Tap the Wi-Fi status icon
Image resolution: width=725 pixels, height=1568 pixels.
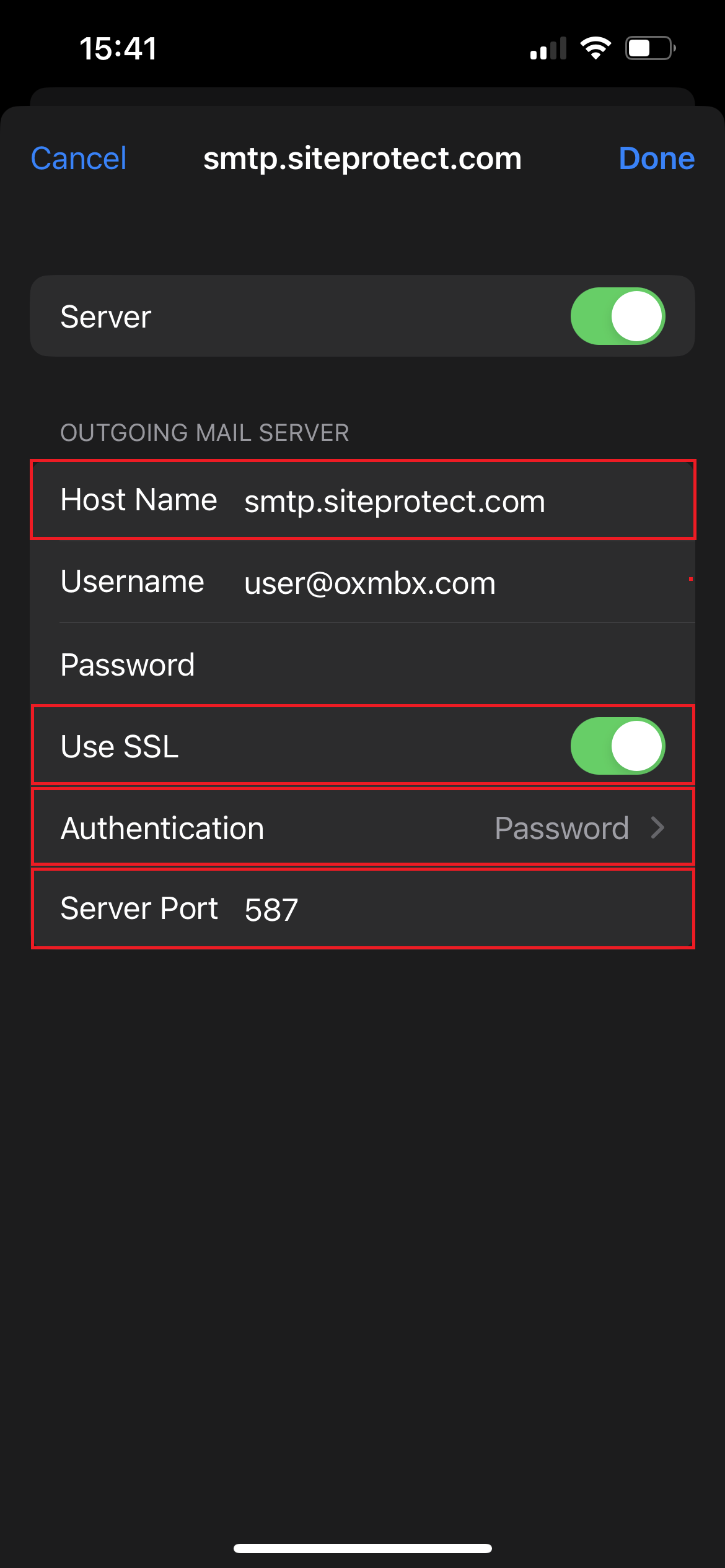[x=595, y=48]
